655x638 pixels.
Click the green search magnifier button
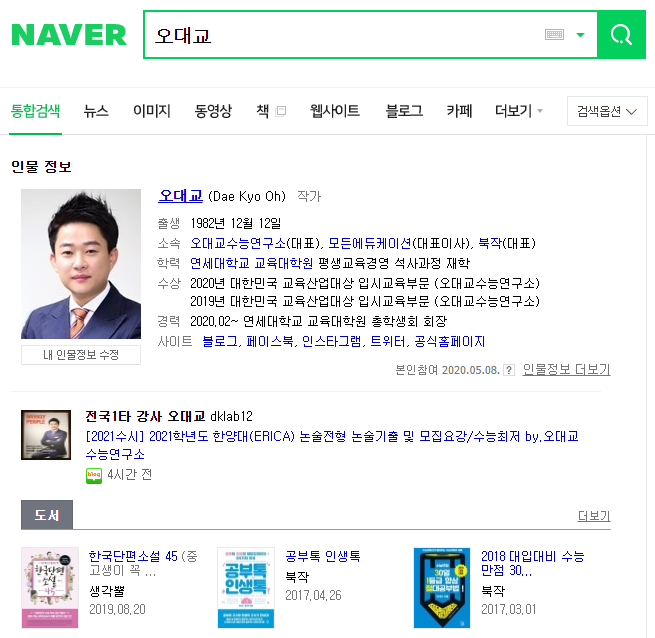click(x=621, y=35)
